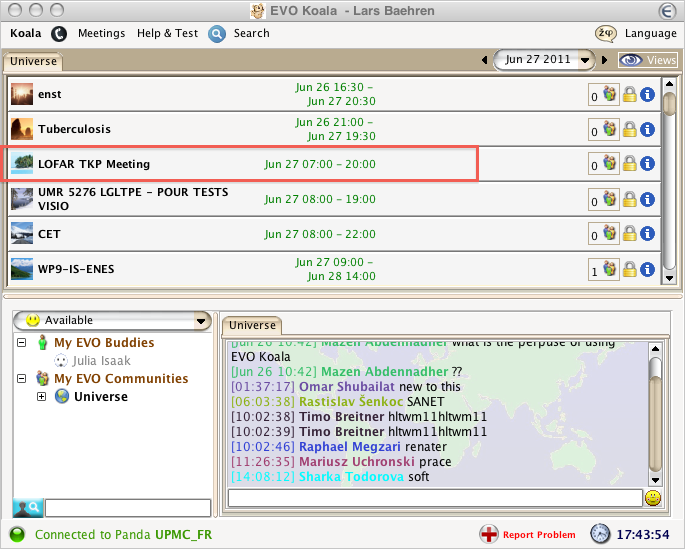Click Sharka Todorova name in chat
This screenshot has height=549, width=685.
click(x=351, y=476)
